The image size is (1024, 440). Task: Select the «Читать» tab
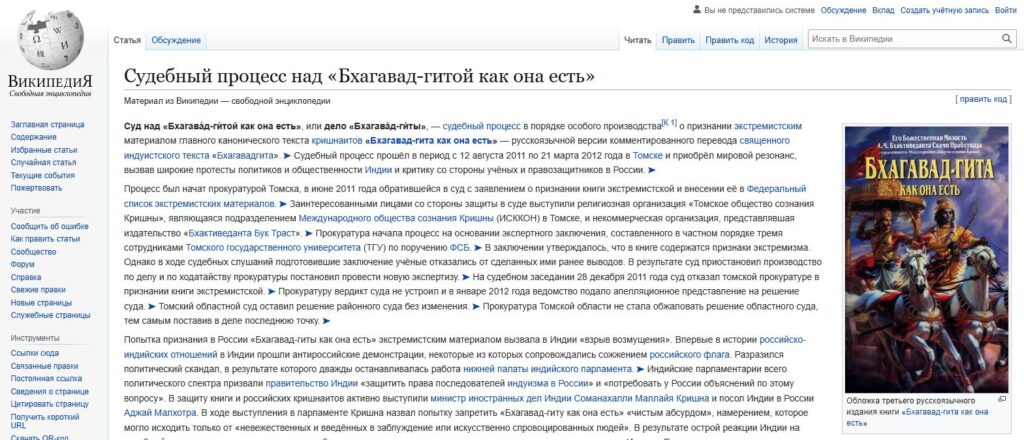pyautogui.click(x=637, y=40)
